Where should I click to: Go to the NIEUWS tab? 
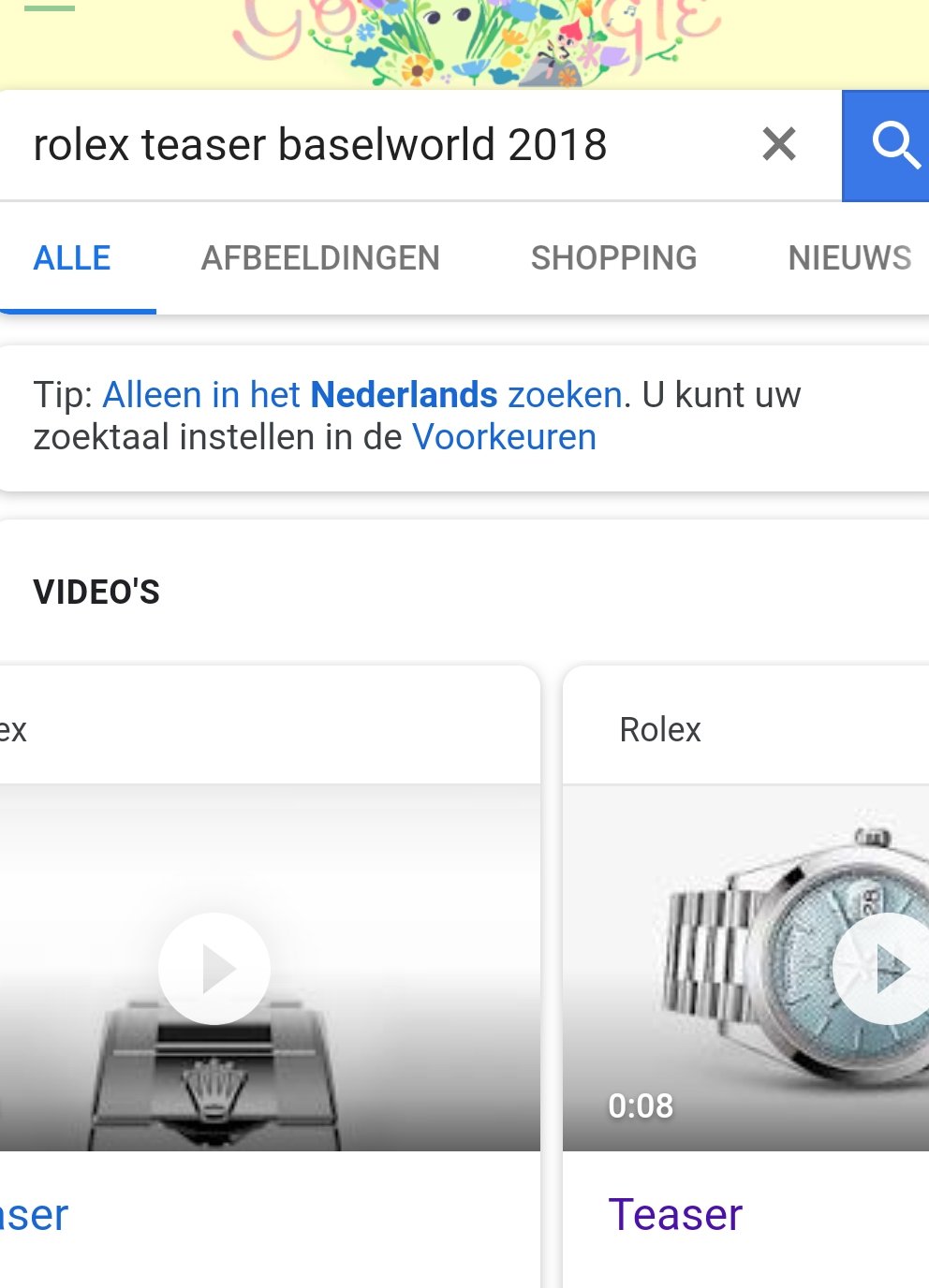click(x=849, y=257)
